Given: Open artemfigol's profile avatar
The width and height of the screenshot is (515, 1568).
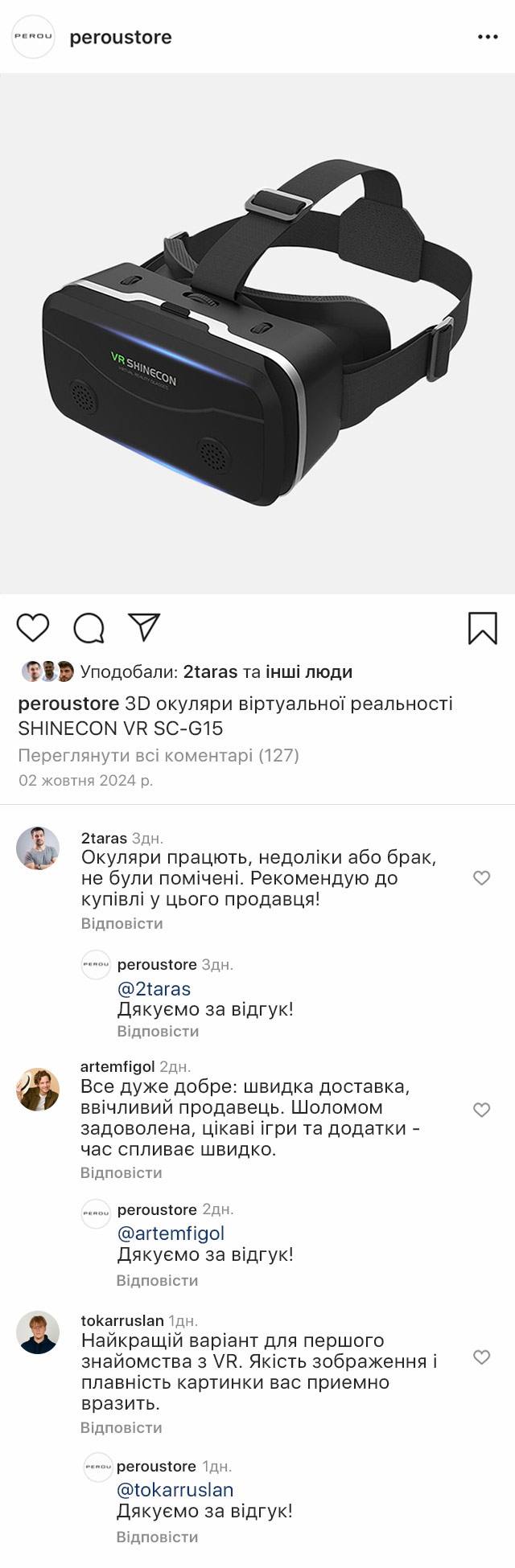Looking at the screenshot, I should click(x=38, y=1090).
